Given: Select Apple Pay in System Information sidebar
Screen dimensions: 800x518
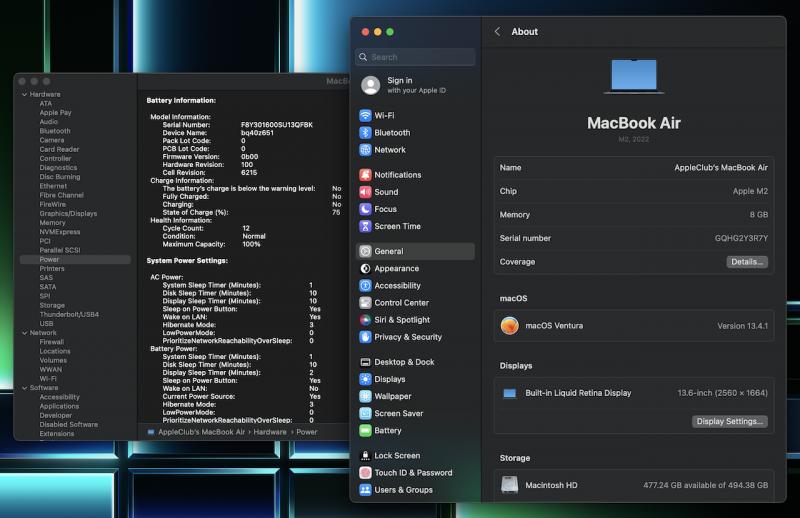Looking at the screenshot, I should pyautogui.click(x=56, y=113).
